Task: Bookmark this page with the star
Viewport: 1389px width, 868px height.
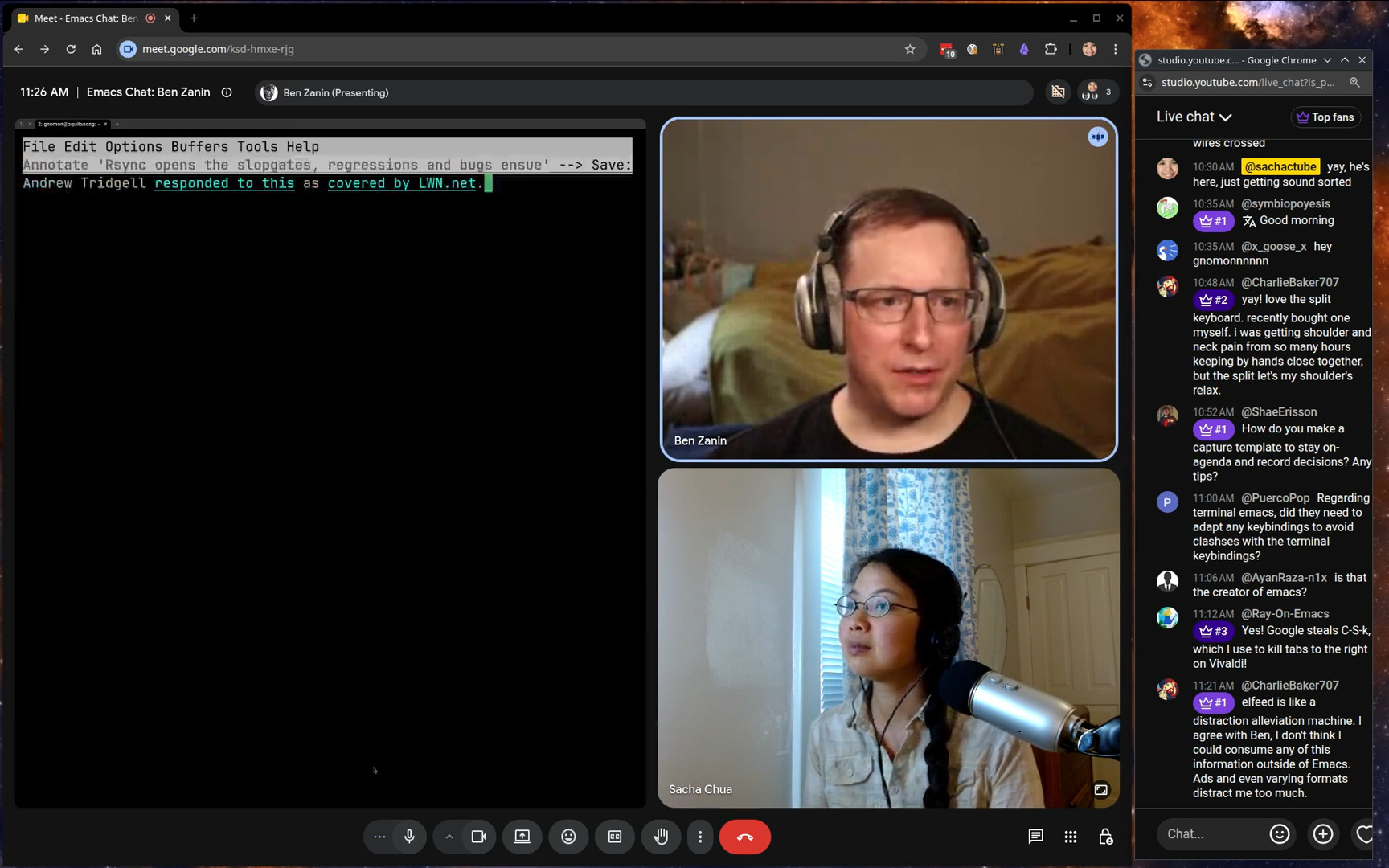Action: (910, 49)
